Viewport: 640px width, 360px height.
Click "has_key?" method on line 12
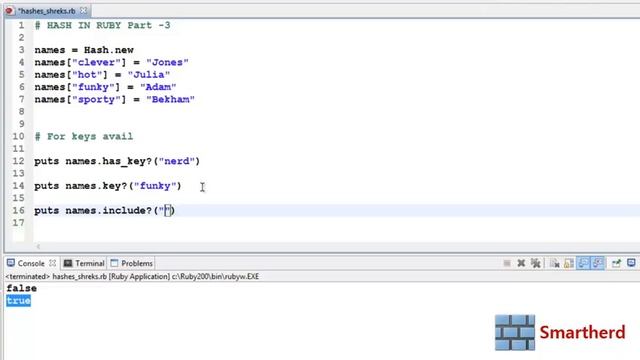127,161
